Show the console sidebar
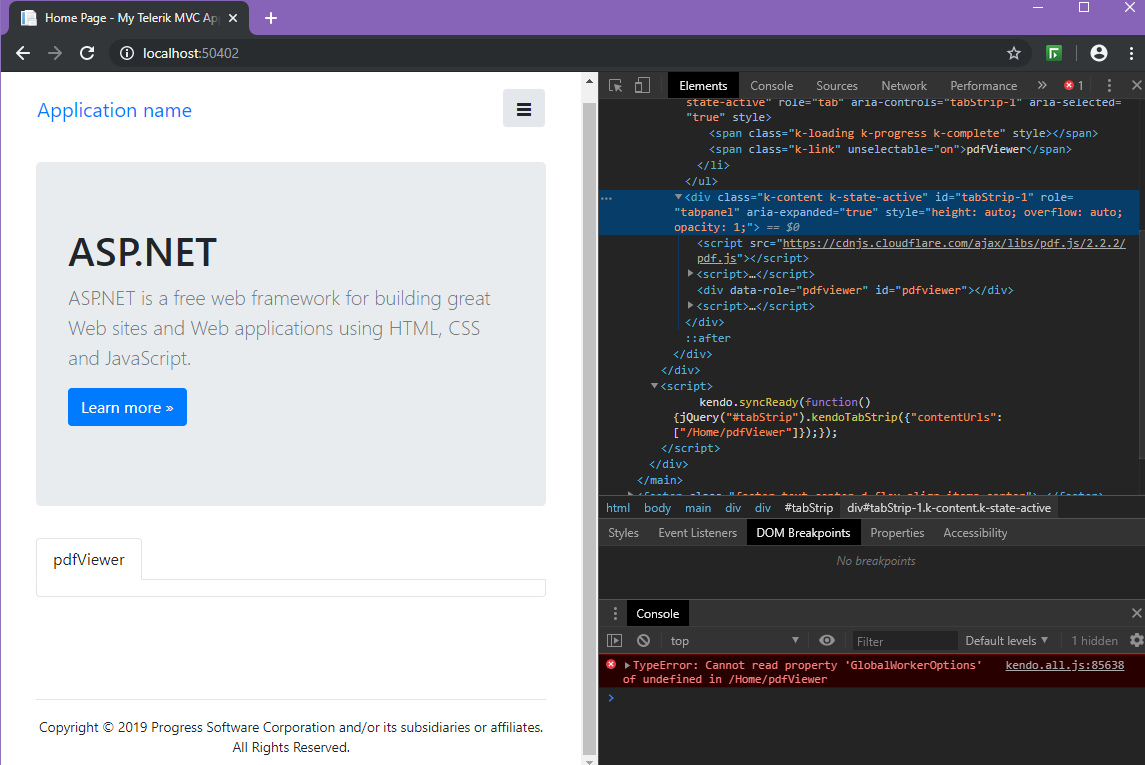This screenshot has height=765, width=1145. tap(615, 640)
